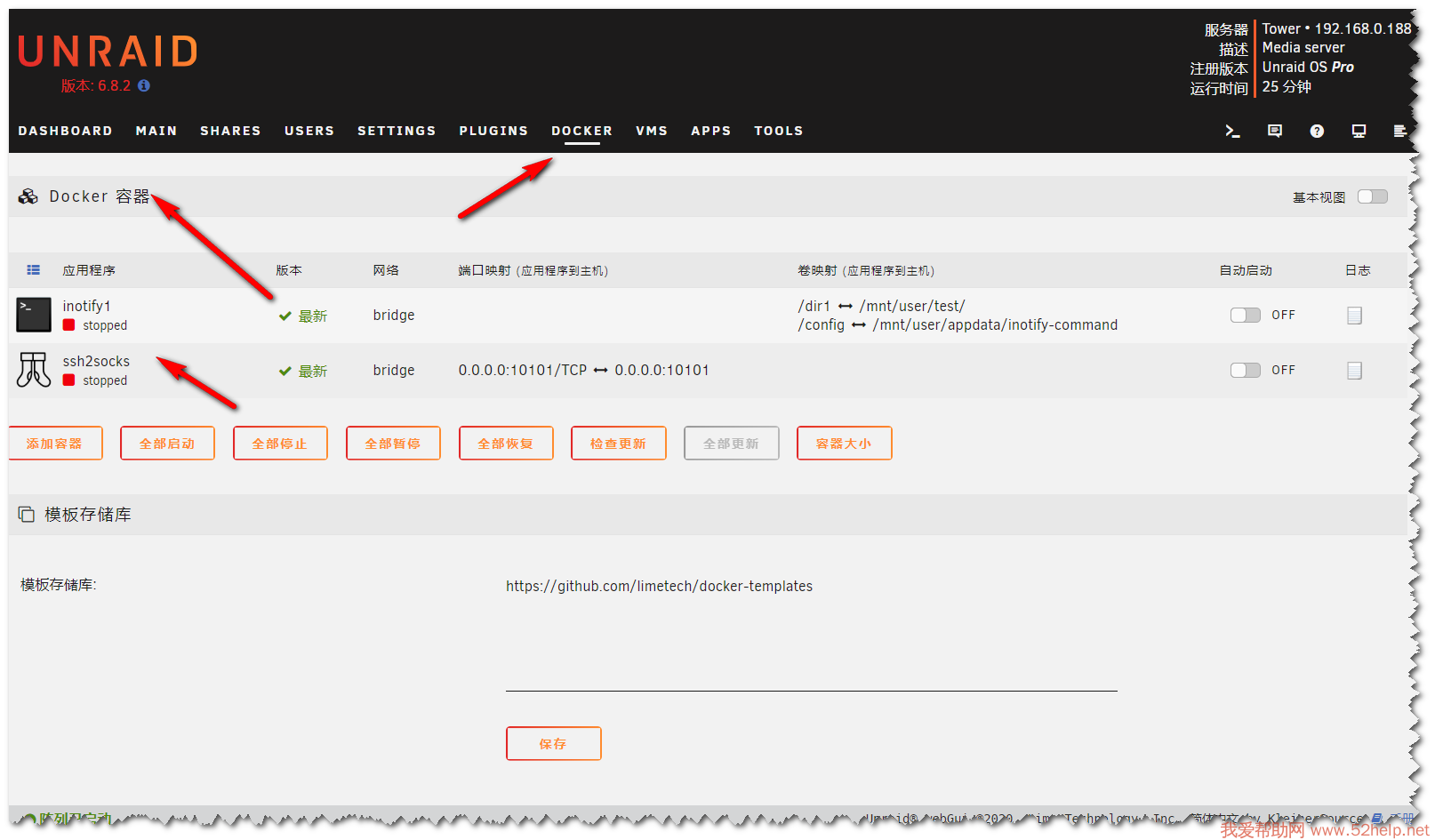
Task: Expand the container list via list icon
Action: coord(34,270)
